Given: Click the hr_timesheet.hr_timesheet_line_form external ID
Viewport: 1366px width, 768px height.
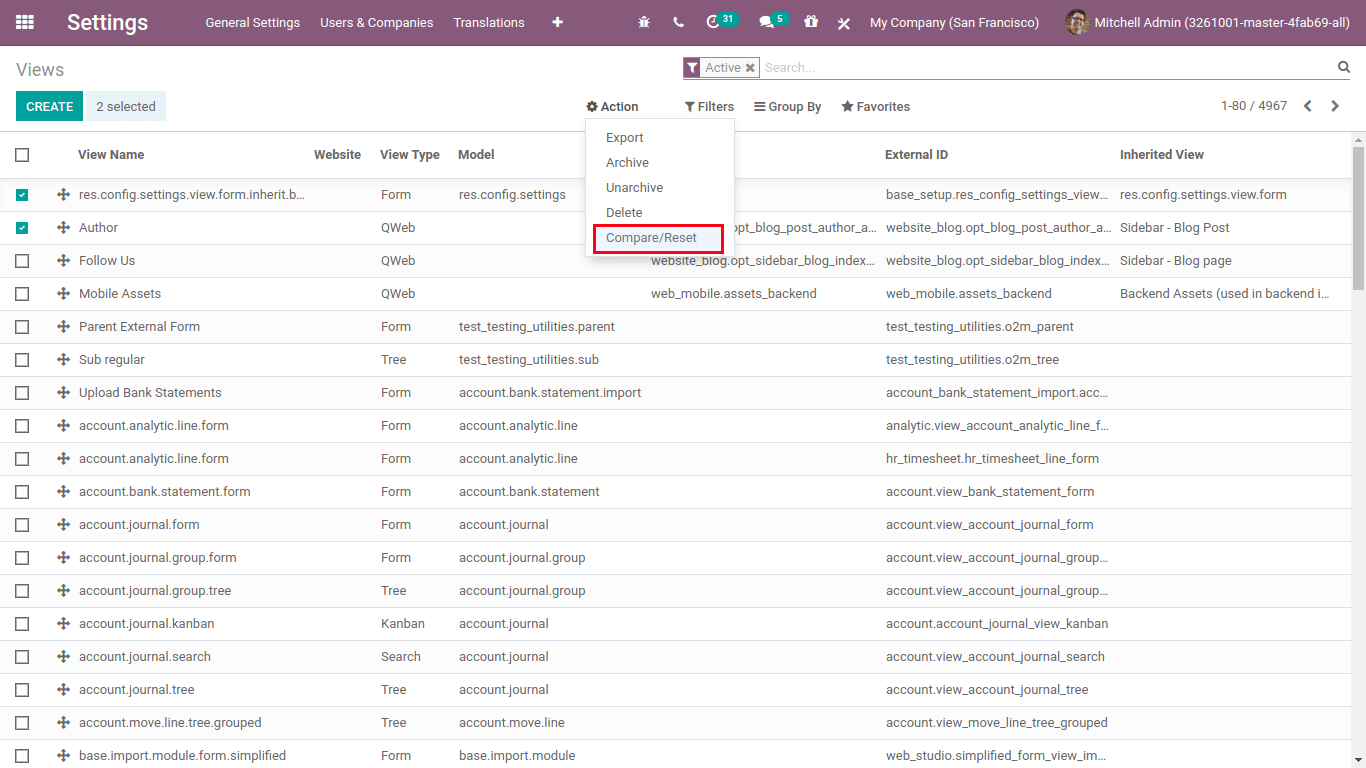Looking at the screenshot, I should coord(992,459).
